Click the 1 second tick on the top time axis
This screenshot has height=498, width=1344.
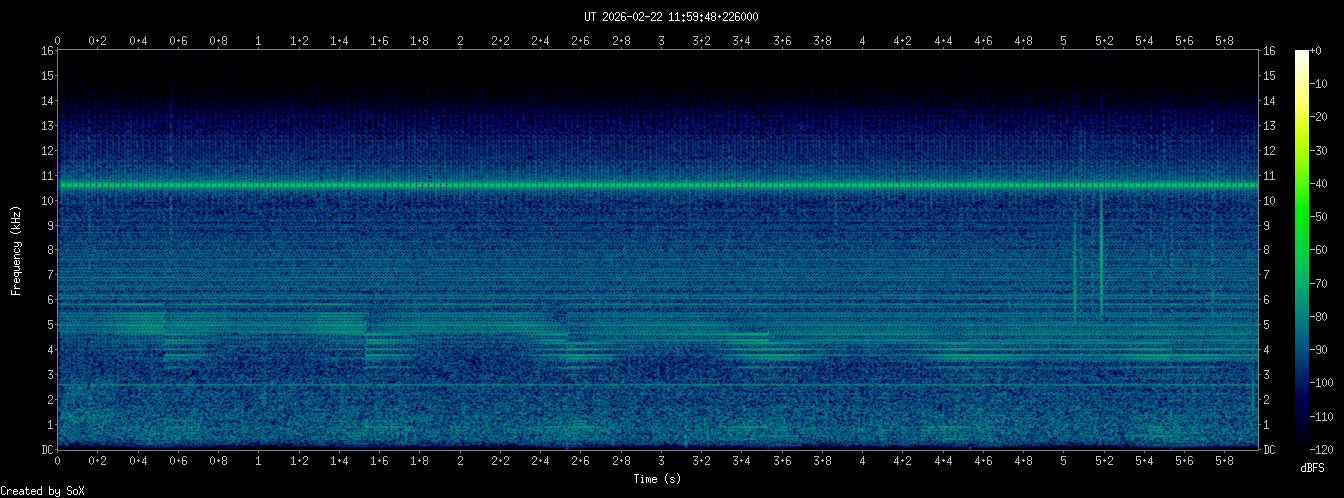(259, 41)
